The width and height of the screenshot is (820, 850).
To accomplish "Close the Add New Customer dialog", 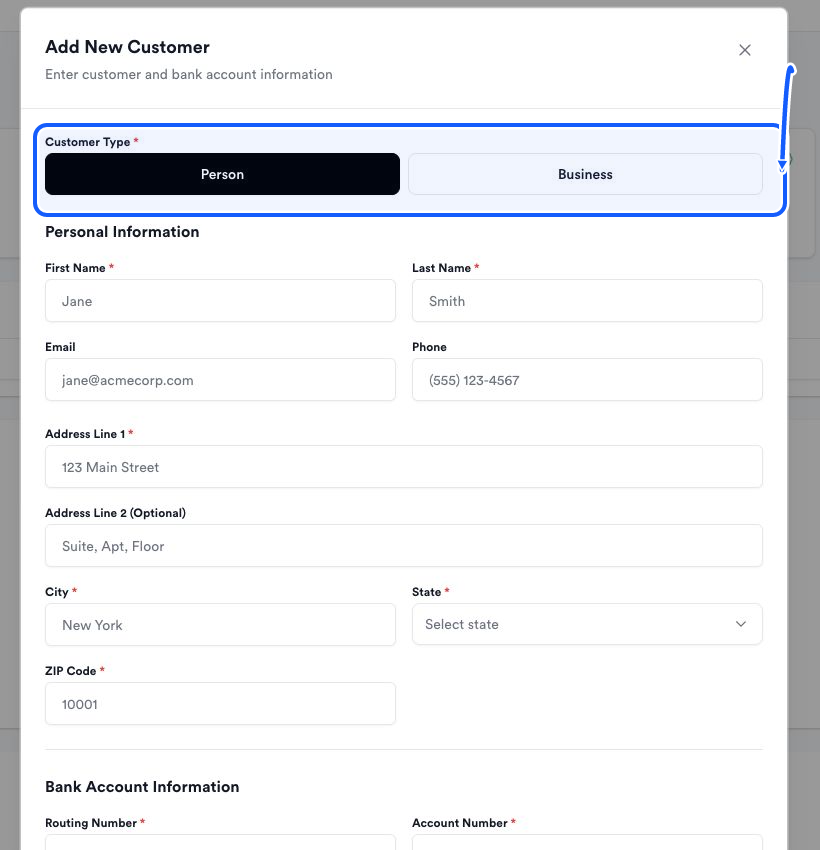I will (745, 50).
